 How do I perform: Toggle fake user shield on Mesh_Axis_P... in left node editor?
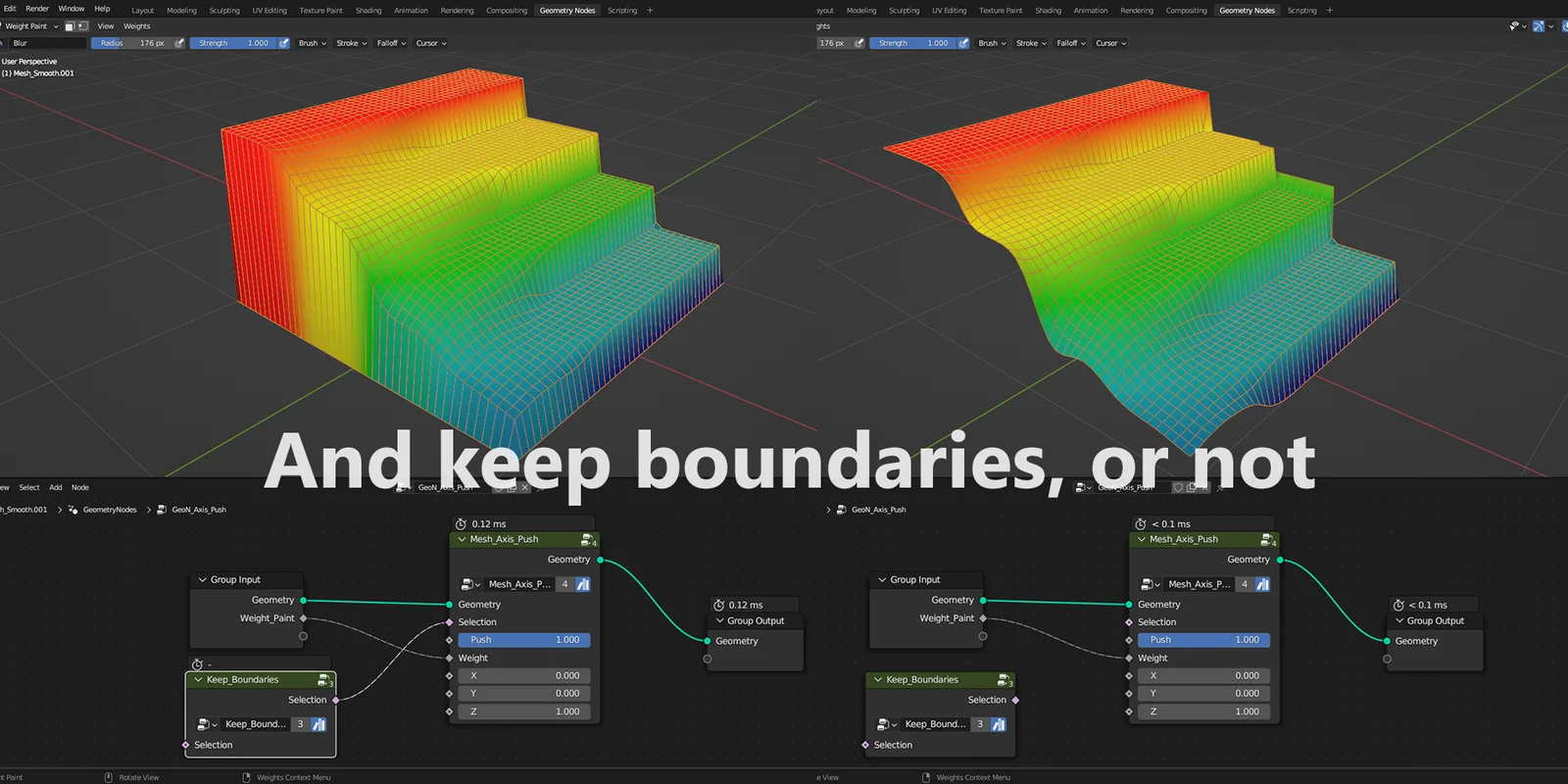[583, 584]
